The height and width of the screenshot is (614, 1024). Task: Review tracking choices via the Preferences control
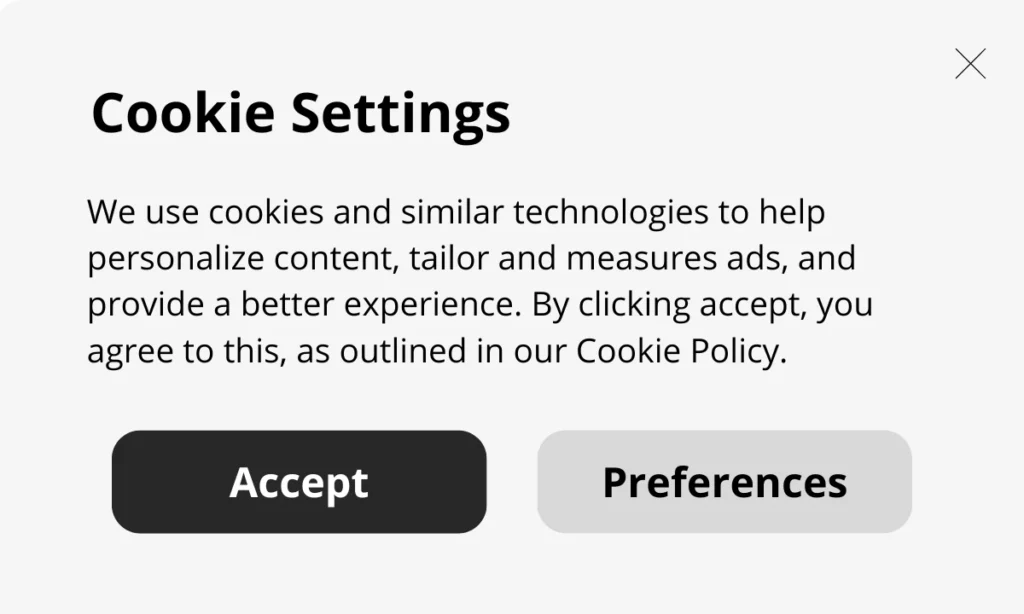[724, 481]
